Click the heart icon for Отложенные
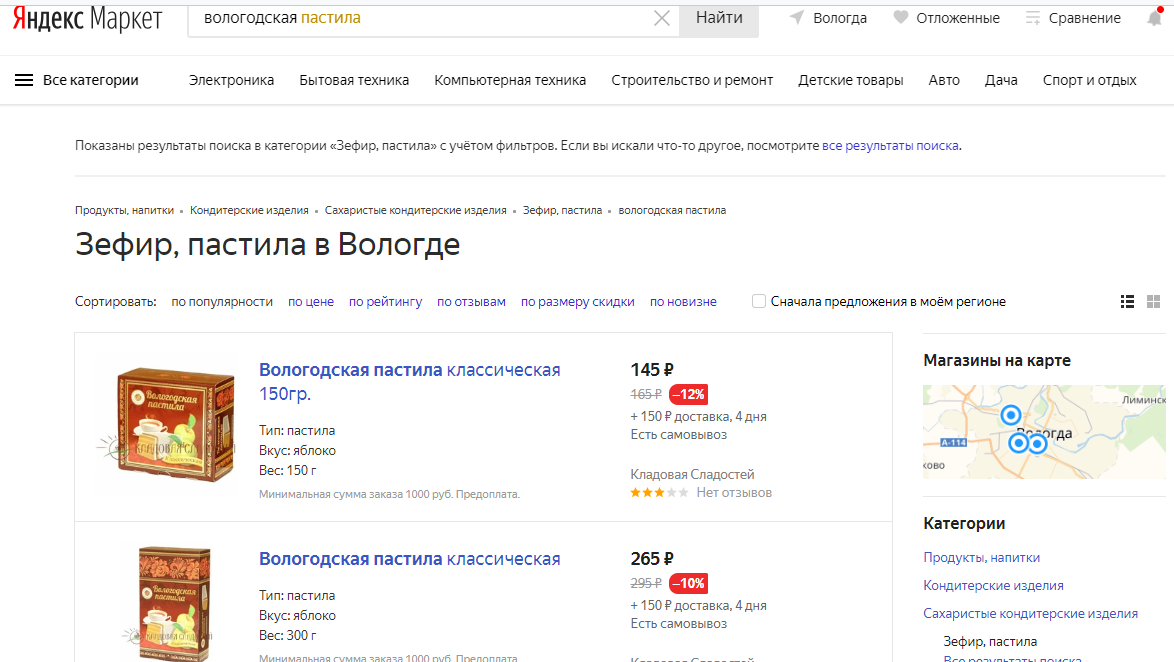Screen dimensions: 1174x662 (x=901, y=17)
